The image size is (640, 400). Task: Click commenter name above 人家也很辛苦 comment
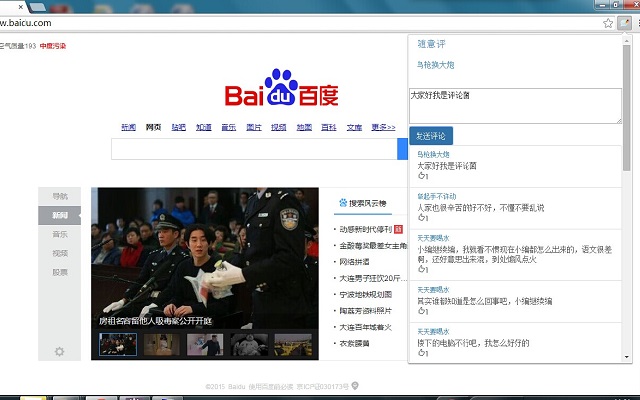pyautogui.click(x=437, y=196)
